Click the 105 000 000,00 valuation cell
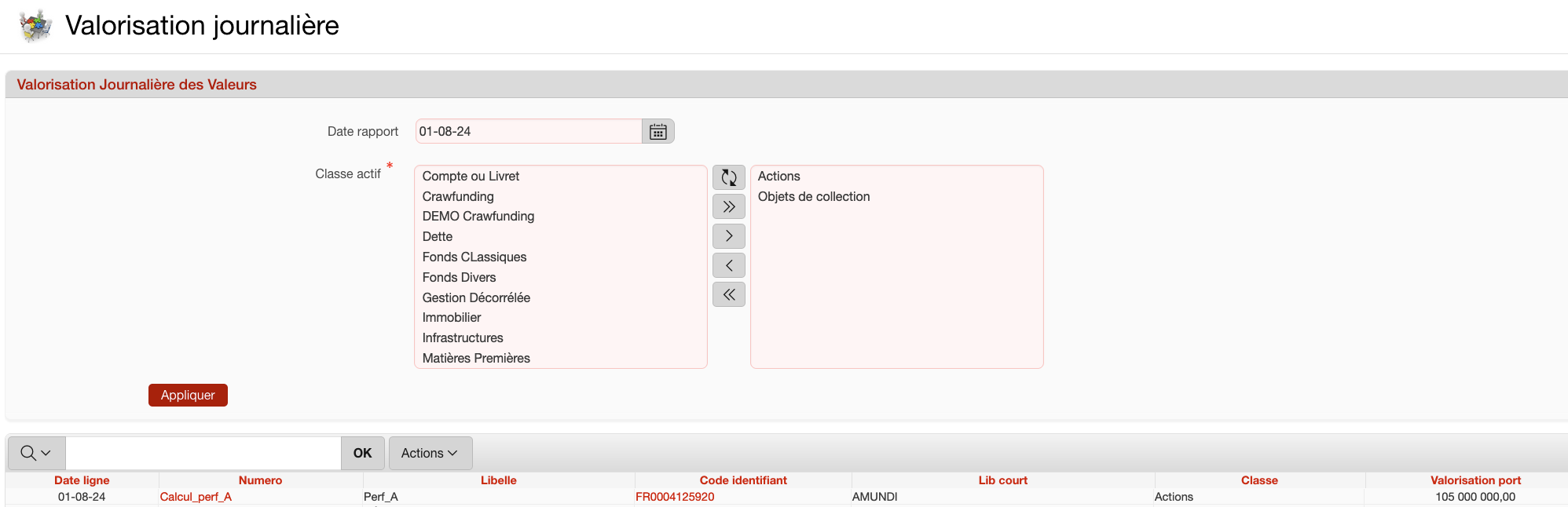Screen dimensions: 1568x507 [x=1475, y=497]
